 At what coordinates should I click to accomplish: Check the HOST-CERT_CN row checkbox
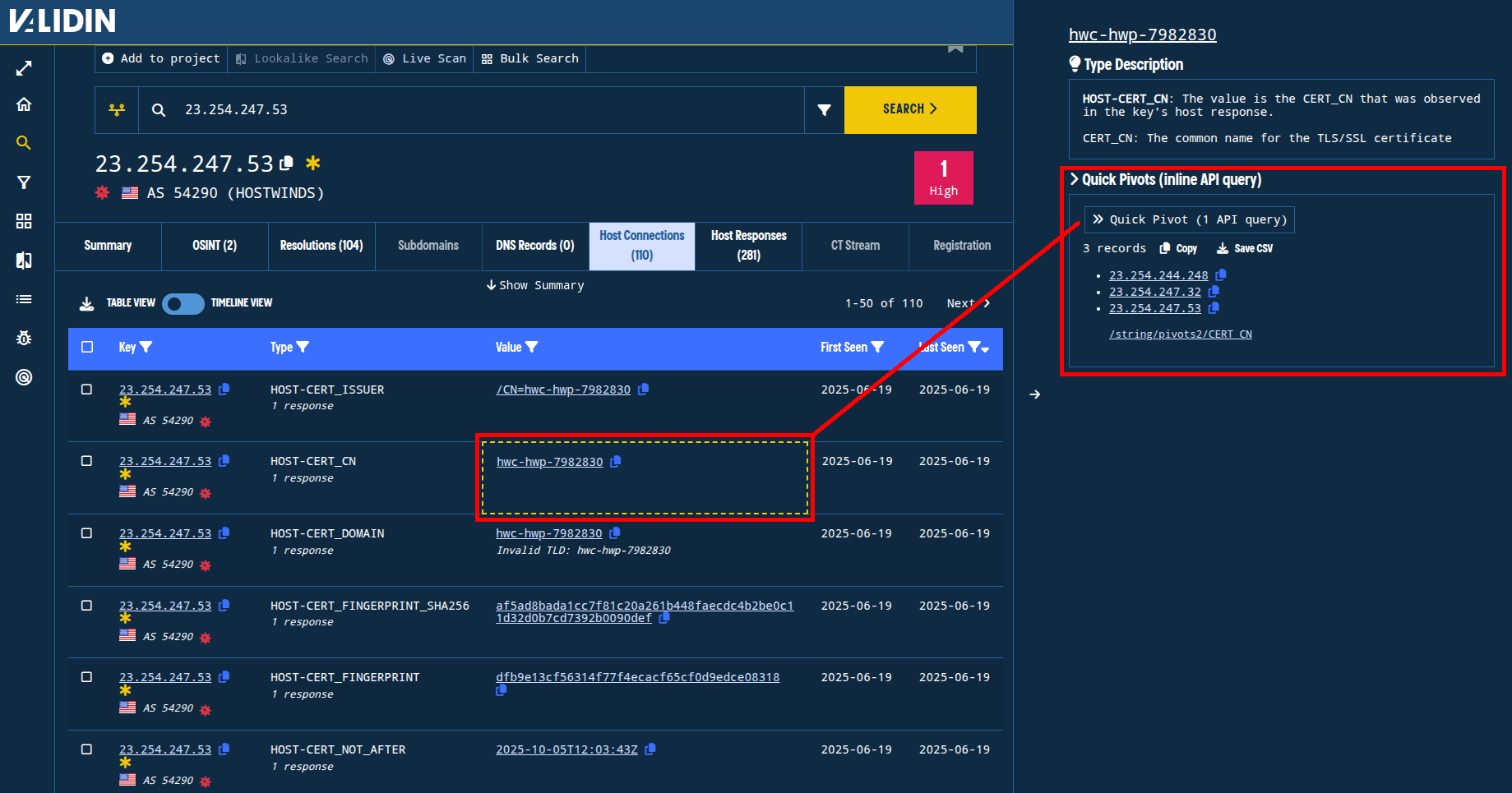click(x=86, y=461)
